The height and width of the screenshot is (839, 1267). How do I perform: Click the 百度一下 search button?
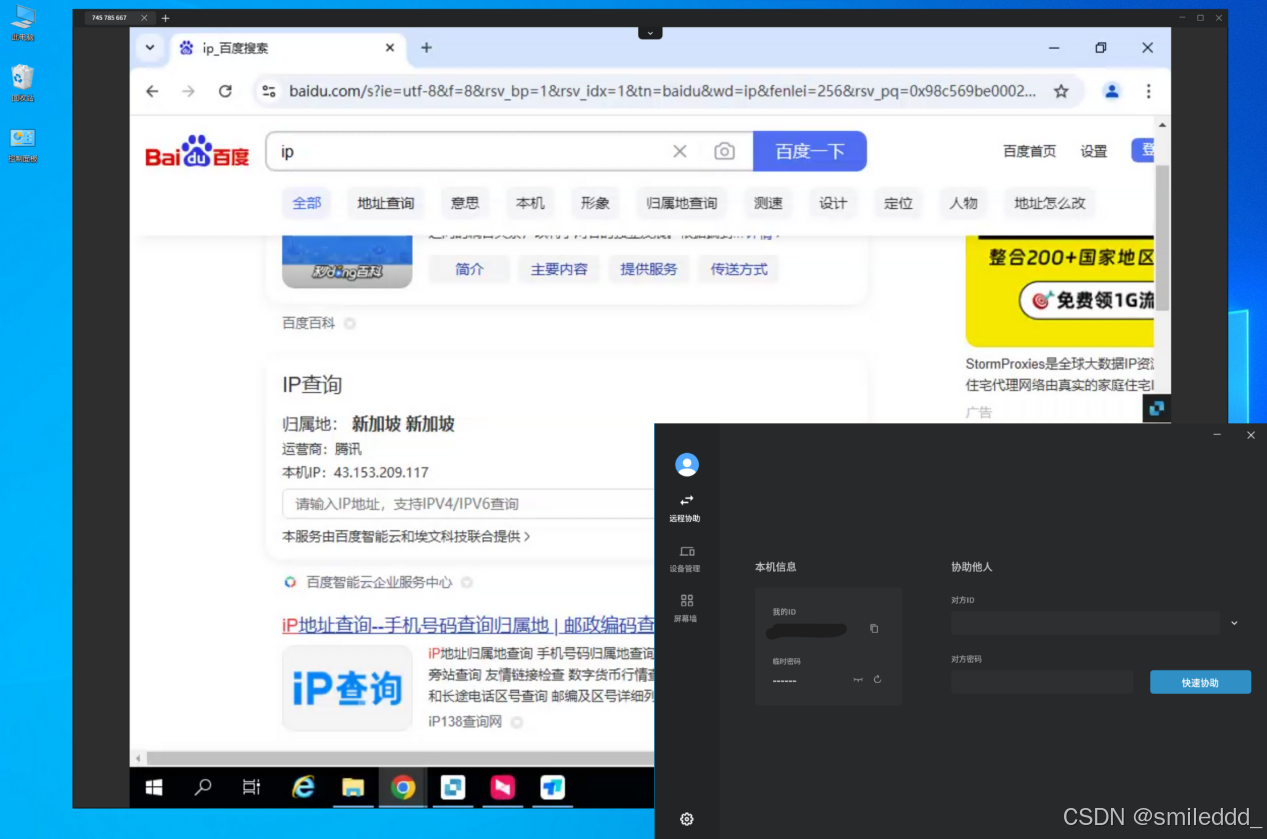click(x=810, y=151)
